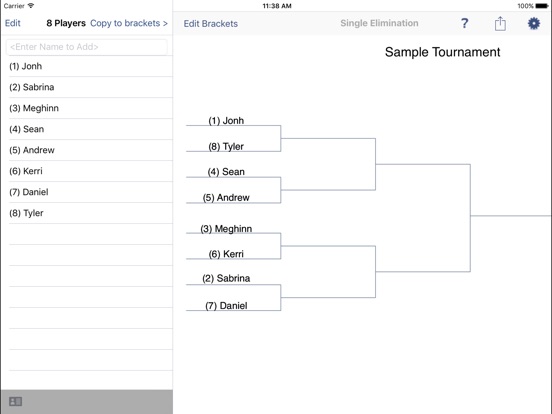Tap (7) Daniel slot in the bracket
This screenshot has height=414, width=552.
pos(226,306)
